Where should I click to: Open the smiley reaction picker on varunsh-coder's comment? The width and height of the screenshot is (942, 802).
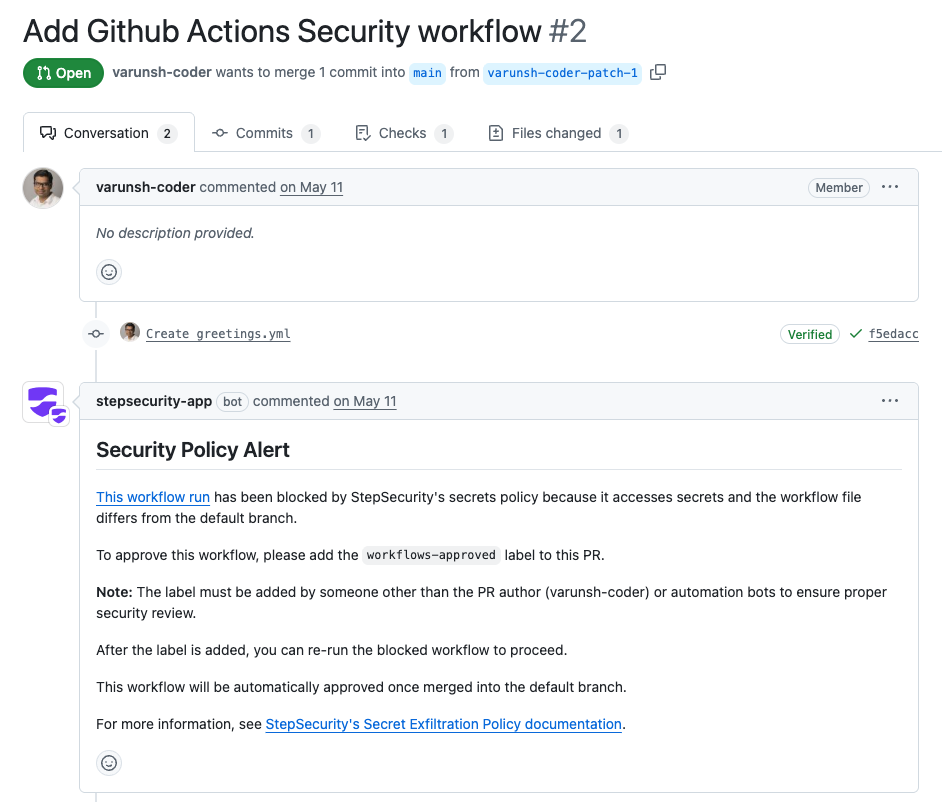tap(108, 271)
